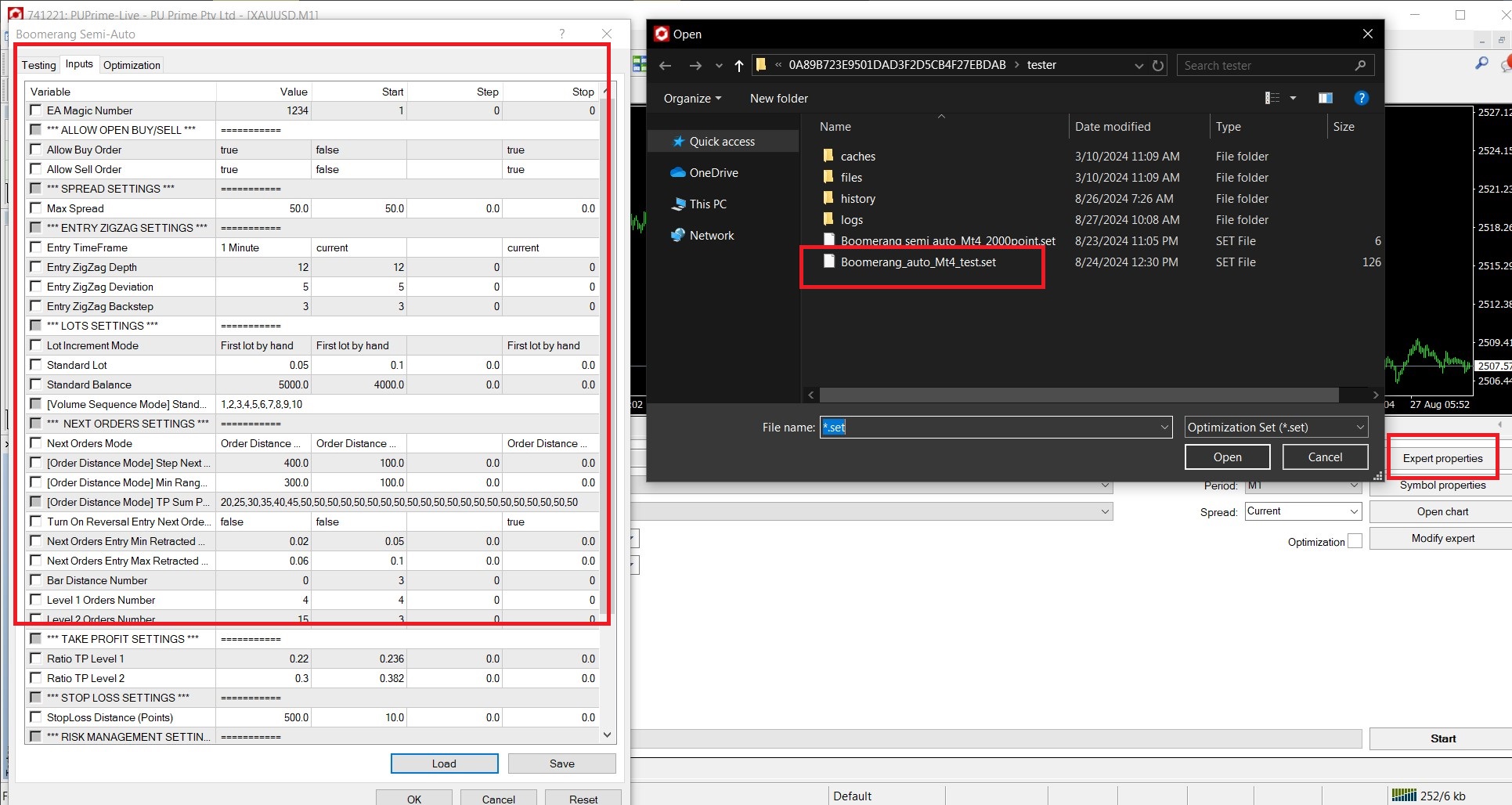Select Quick access in navigation pane
1512x805 pixels.
(722, 142)
